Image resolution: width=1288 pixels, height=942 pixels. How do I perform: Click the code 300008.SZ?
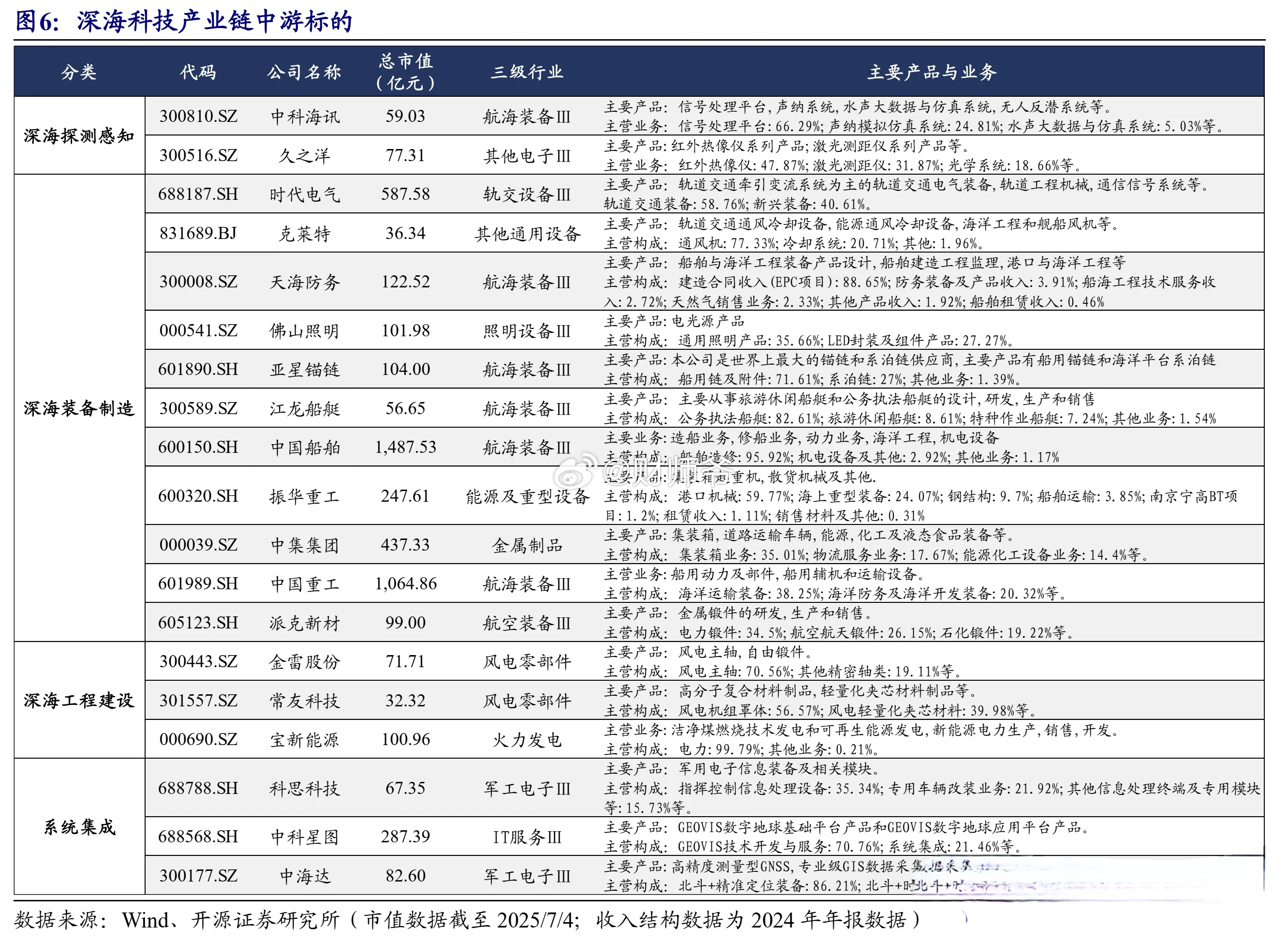(x=198, y=282)
